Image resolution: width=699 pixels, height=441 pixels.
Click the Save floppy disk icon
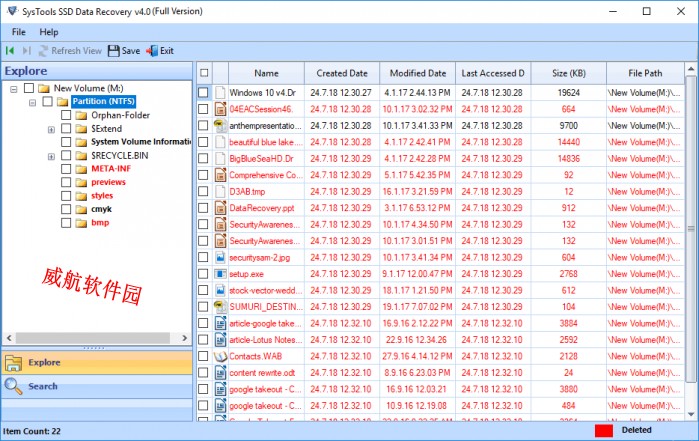(x=114, y=51)
